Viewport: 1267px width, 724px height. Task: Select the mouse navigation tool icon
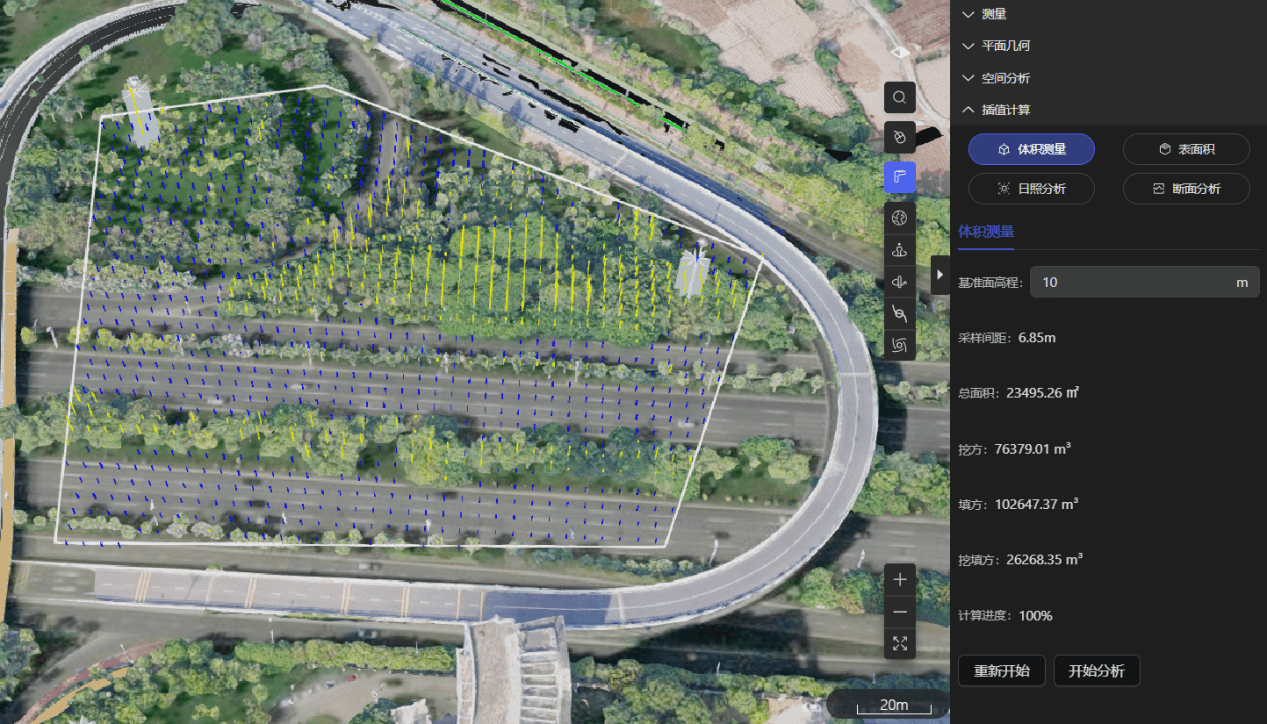pyautogui.click(x=900, y=137)
